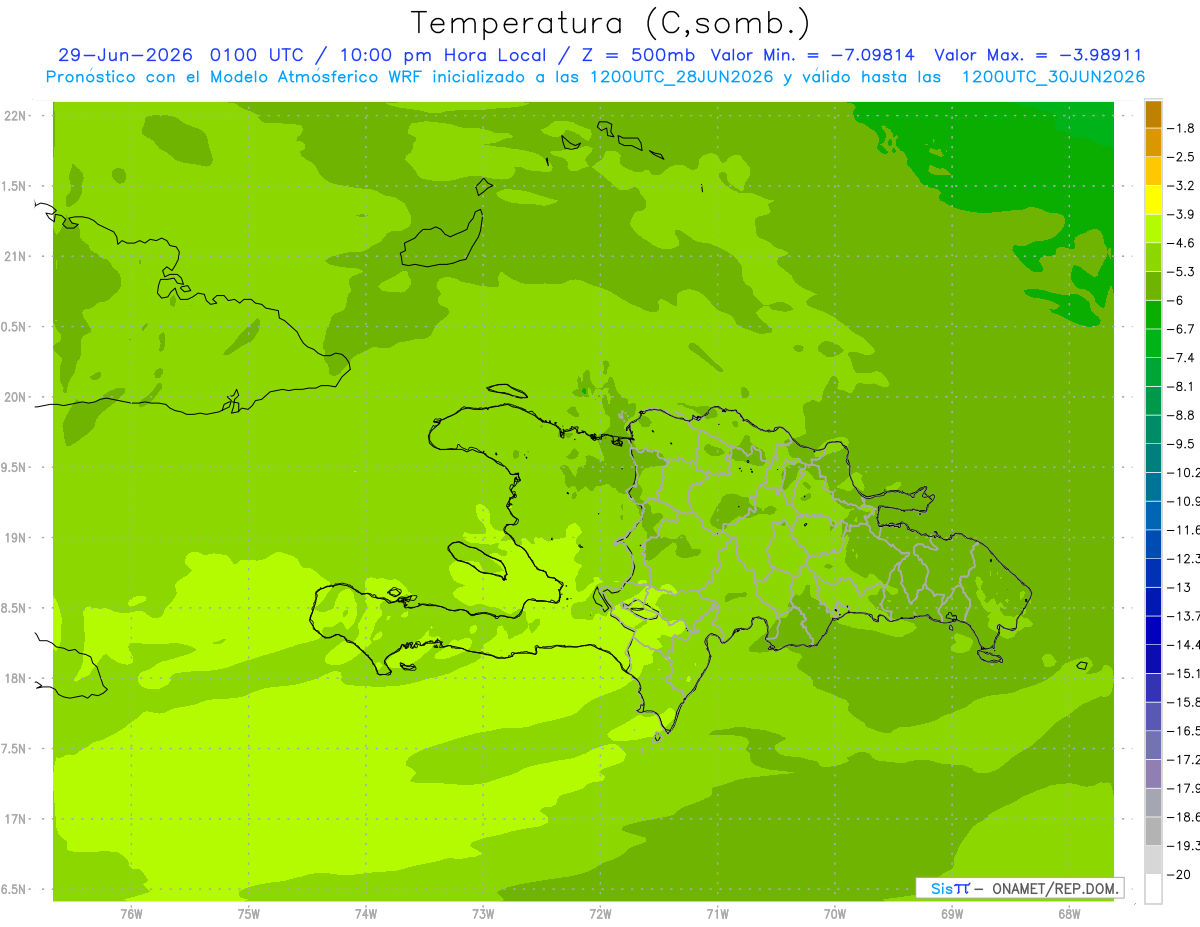Click the "10:00 pm Hora Local" text
The image size is (1200, 927).
point(441,55)
